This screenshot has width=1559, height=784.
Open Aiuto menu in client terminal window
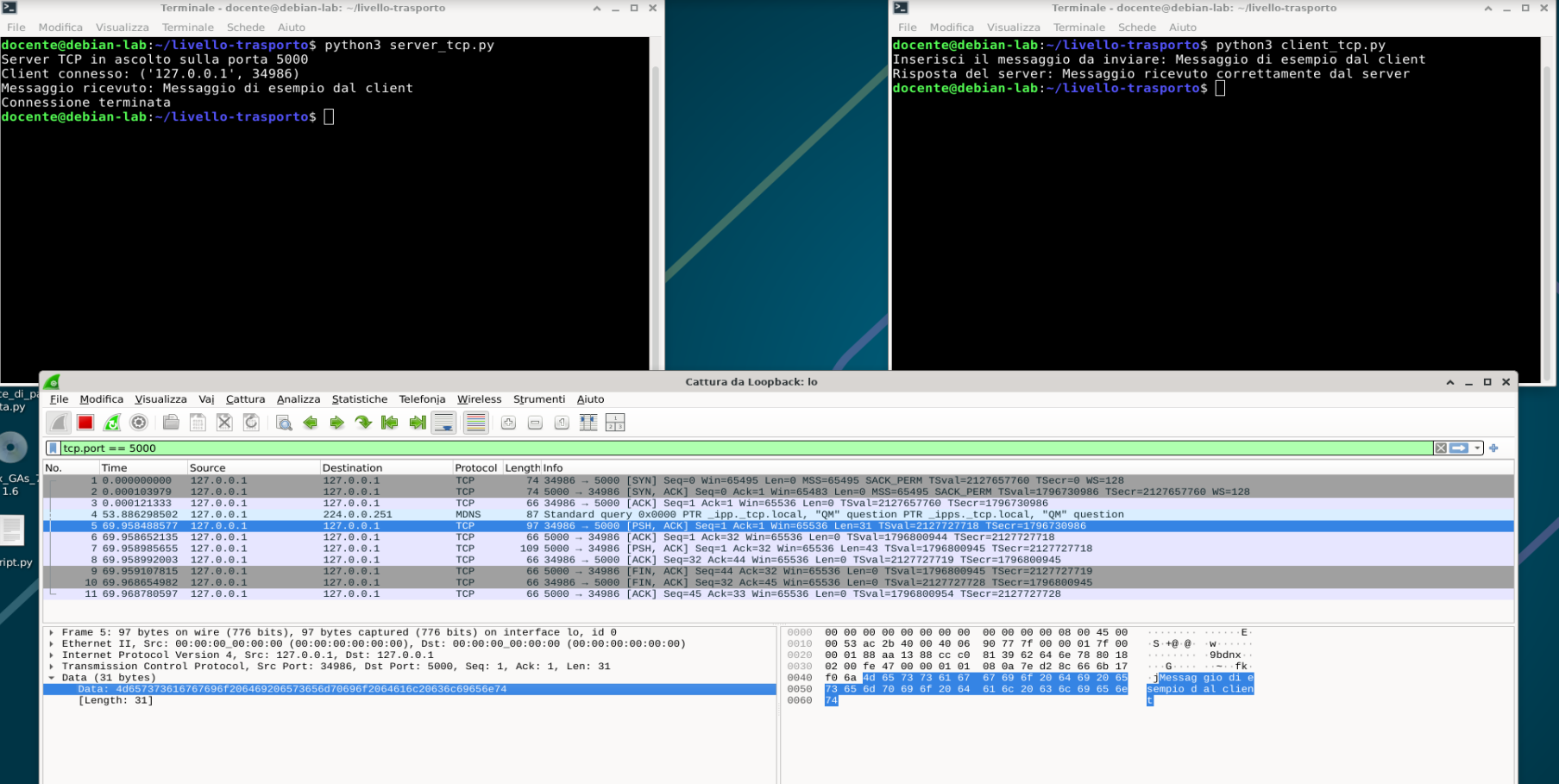[x=1183, y=28]
